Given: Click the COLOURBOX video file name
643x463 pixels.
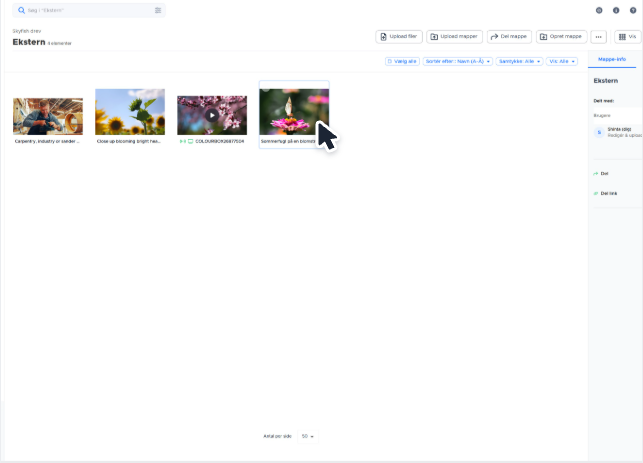Looking at the screenshot, I should [x=219, y=141].
